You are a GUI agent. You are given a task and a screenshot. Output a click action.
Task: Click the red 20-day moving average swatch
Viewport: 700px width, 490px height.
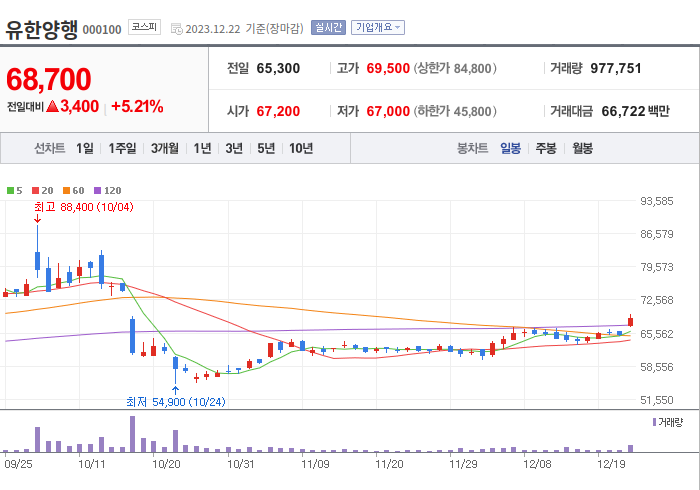36,191
